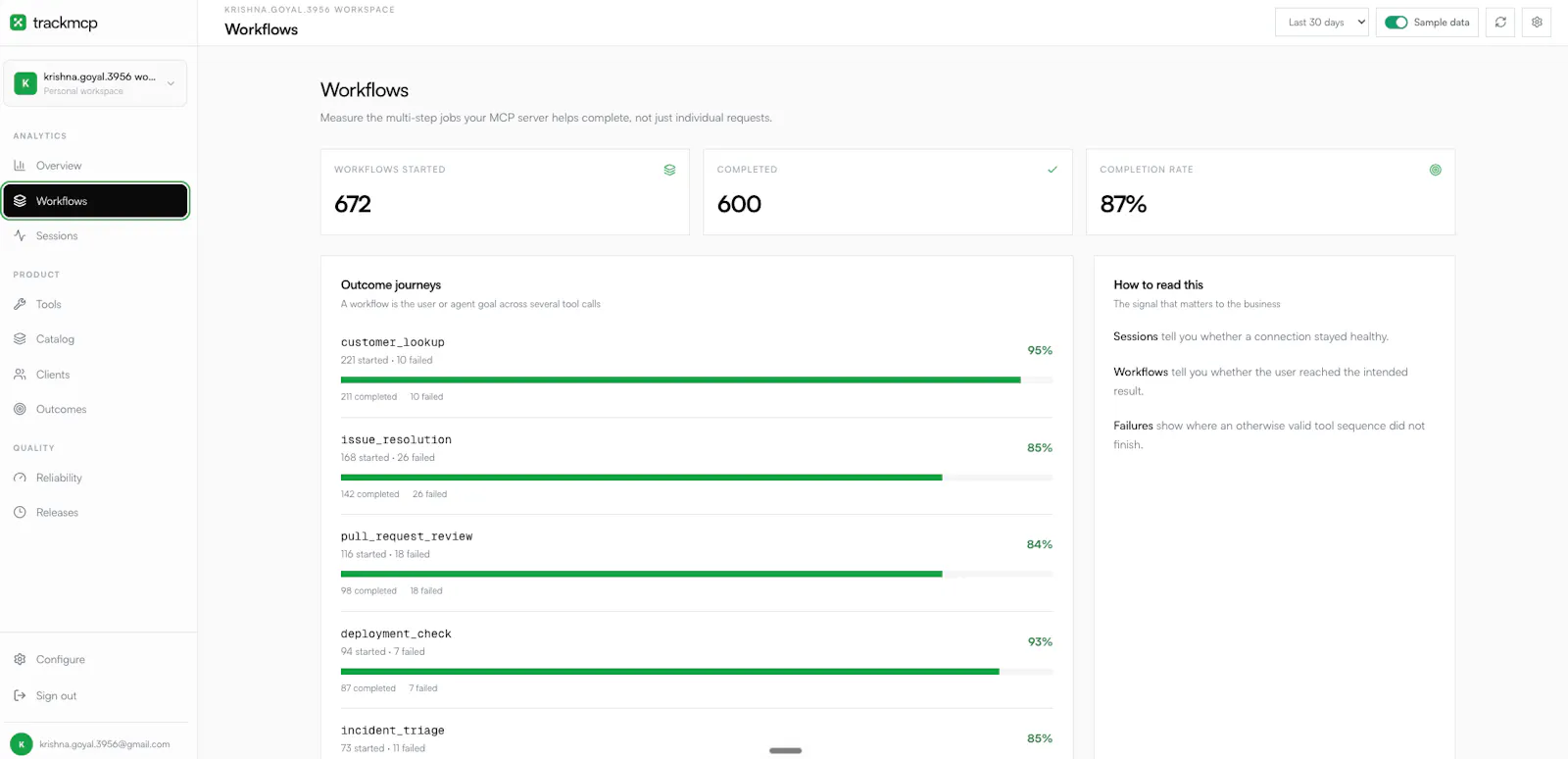
Task: Click the Clients people icon
Action: 20,375
